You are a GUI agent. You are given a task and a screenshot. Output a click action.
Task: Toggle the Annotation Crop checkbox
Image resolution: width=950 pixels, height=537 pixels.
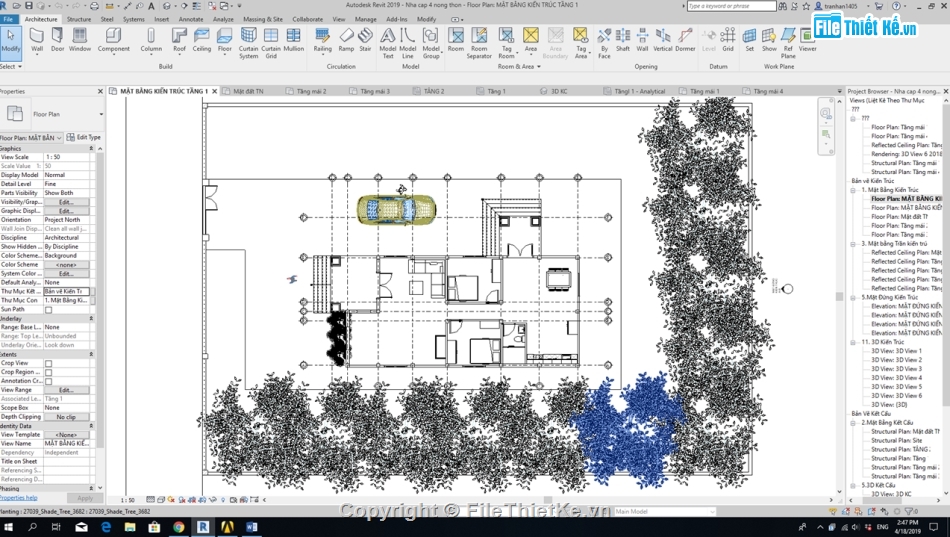coord(49,381)
